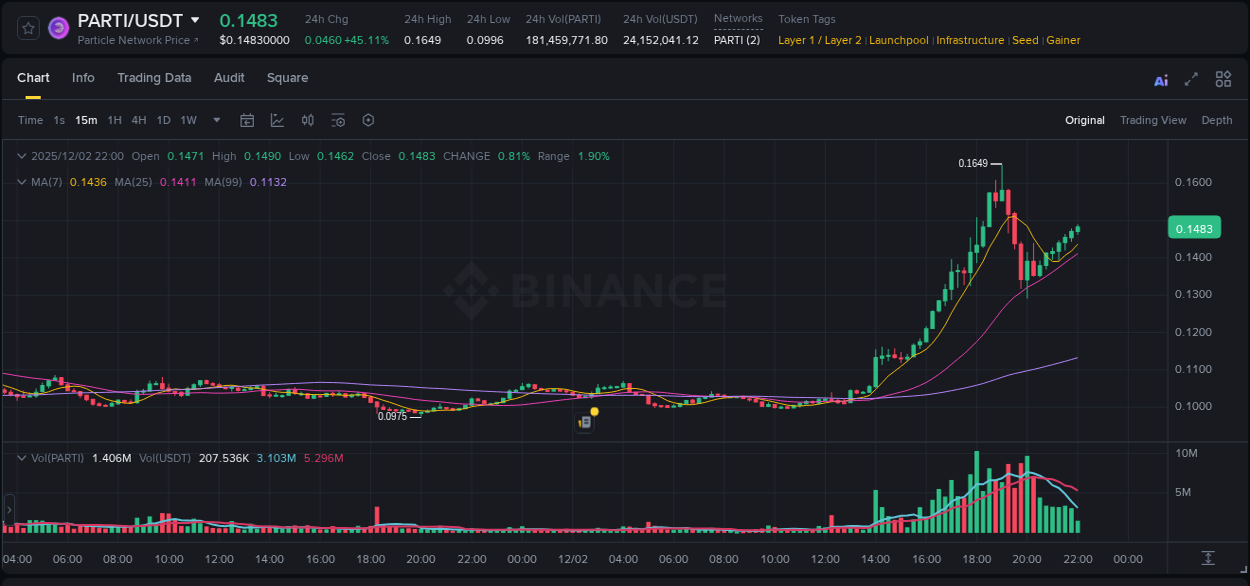Open the extra timeframe dropdown arrow
Viewport: 1250px width, 586px height.
[215, 120]
